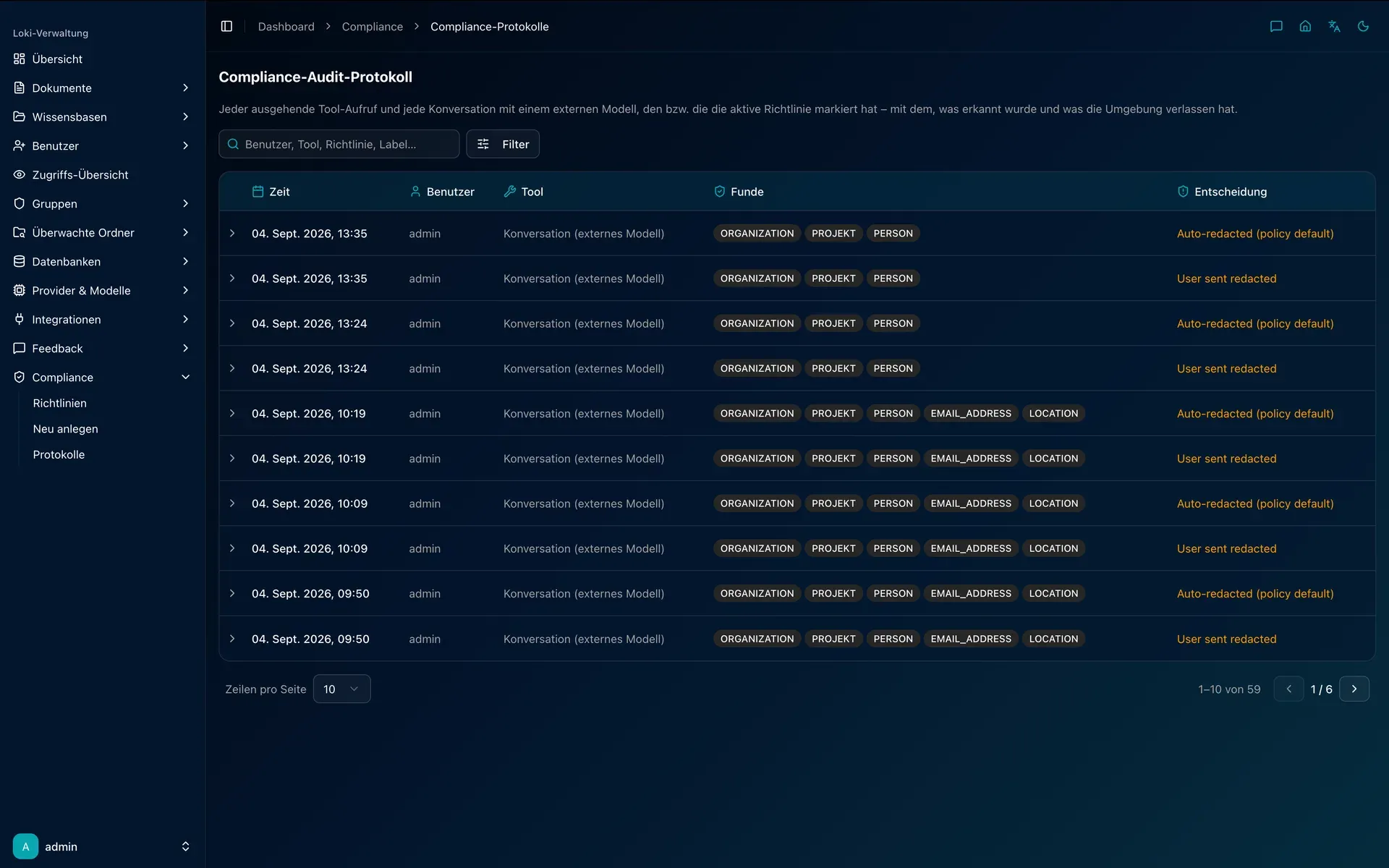Click the calendar icon in Zeit header
1389x868 pixels.
(x=258, y=191)
